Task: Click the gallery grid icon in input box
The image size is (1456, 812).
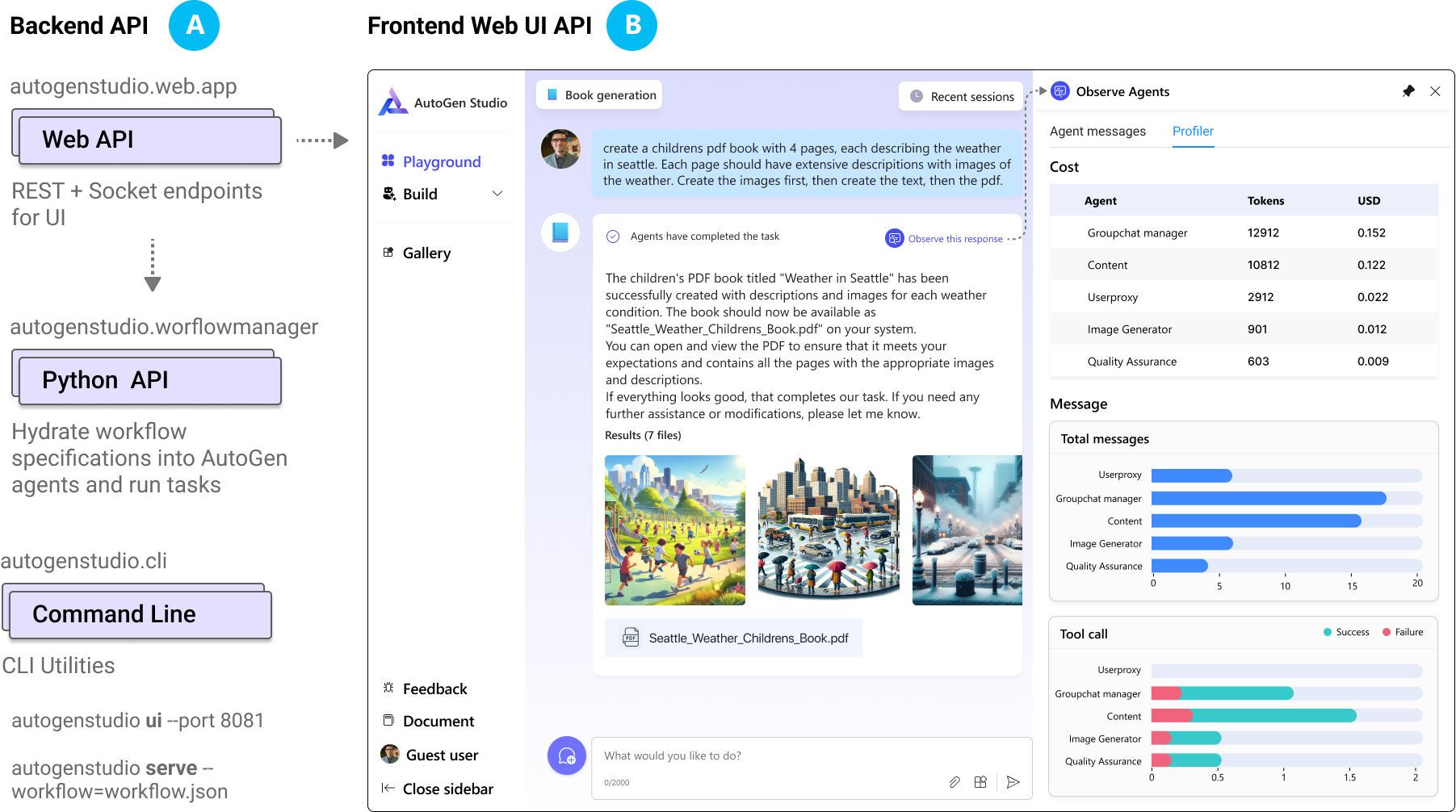Action: point(980,782)
